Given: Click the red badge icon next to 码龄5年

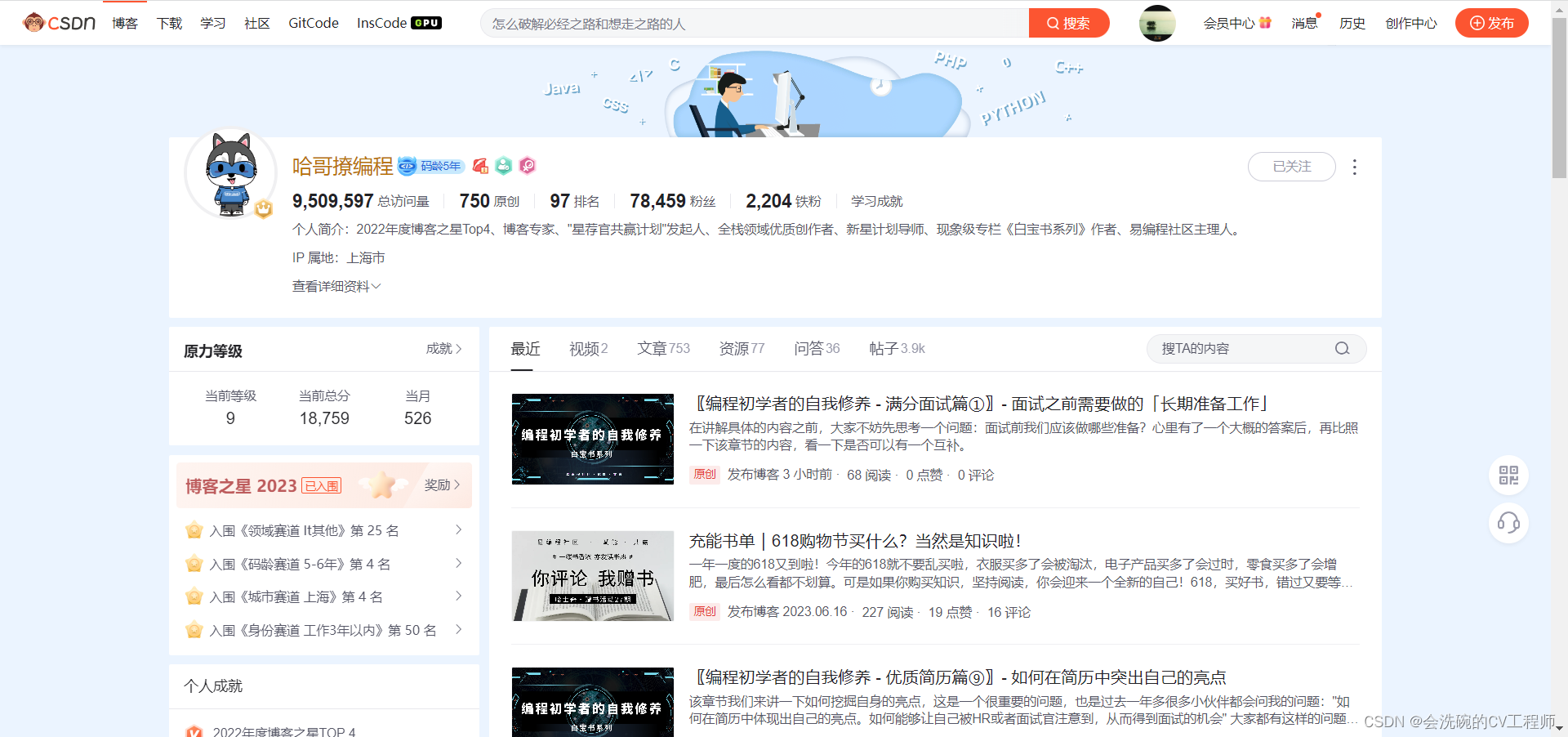Looking at the screenshot, I should point(480,166).
